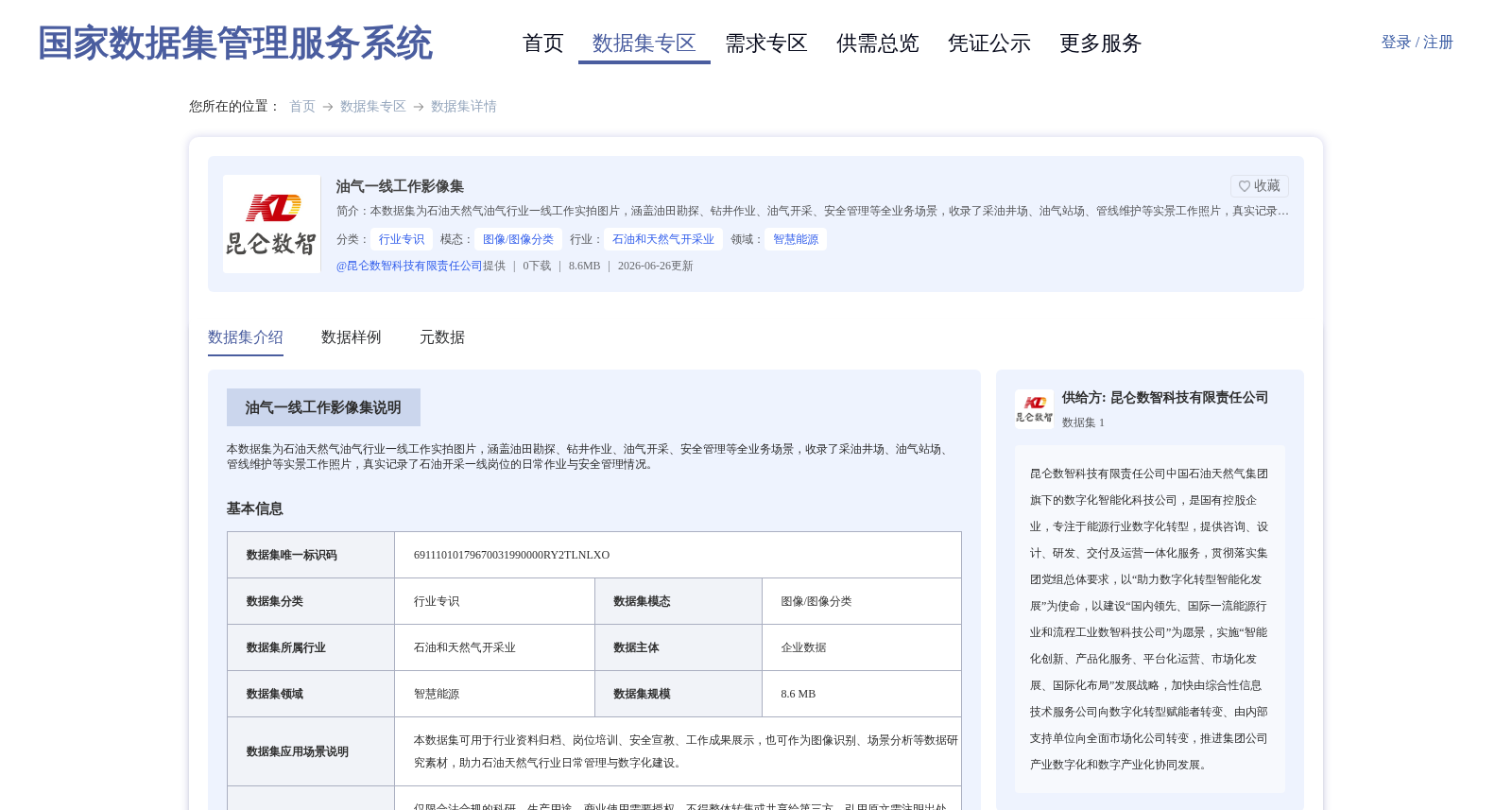Open the 更多服务 menu
This screenshot has height=810, width=1512.
(1100, 43)
